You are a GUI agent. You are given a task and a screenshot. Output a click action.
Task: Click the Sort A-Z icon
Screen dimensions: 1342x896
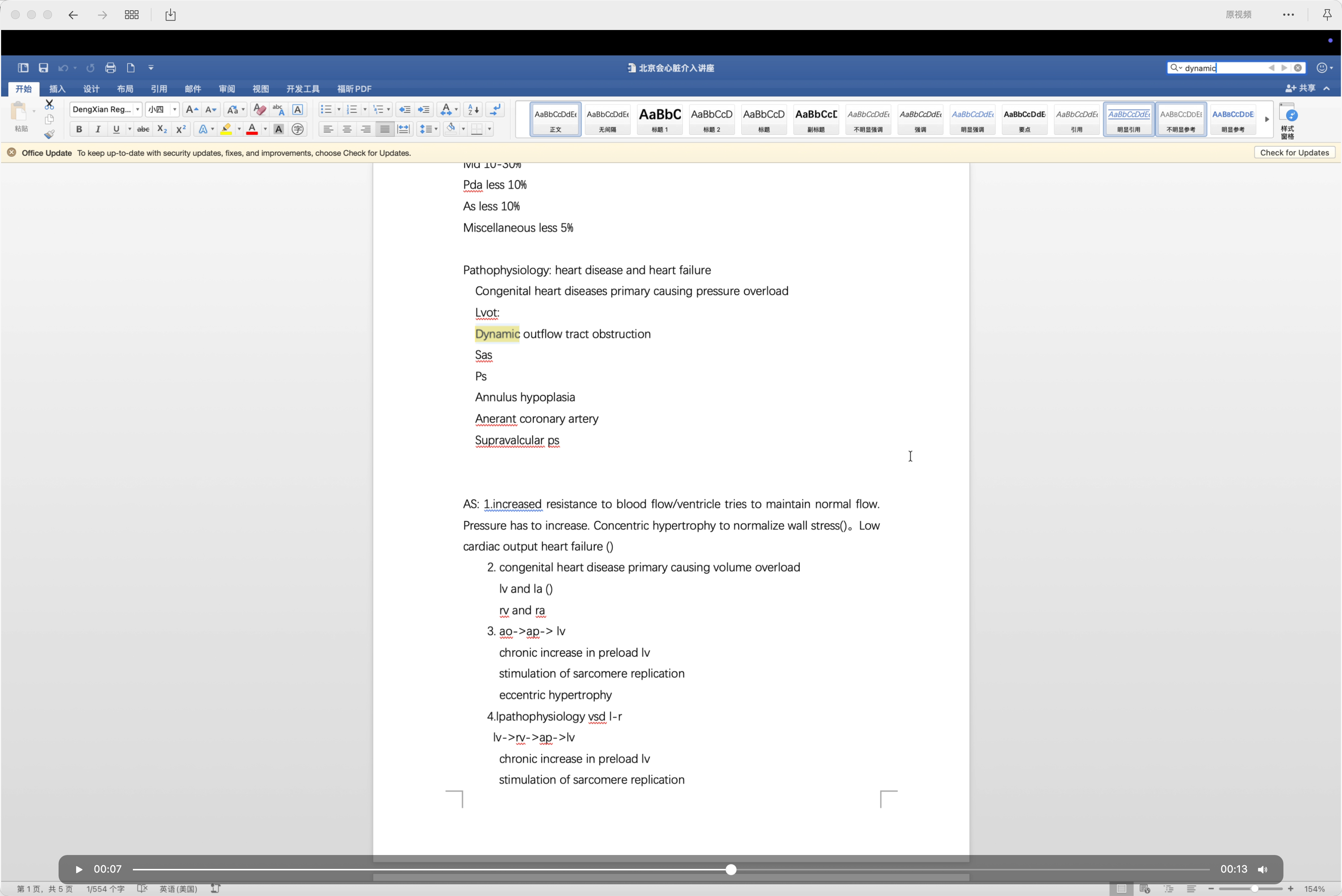[x=473, y=110]
